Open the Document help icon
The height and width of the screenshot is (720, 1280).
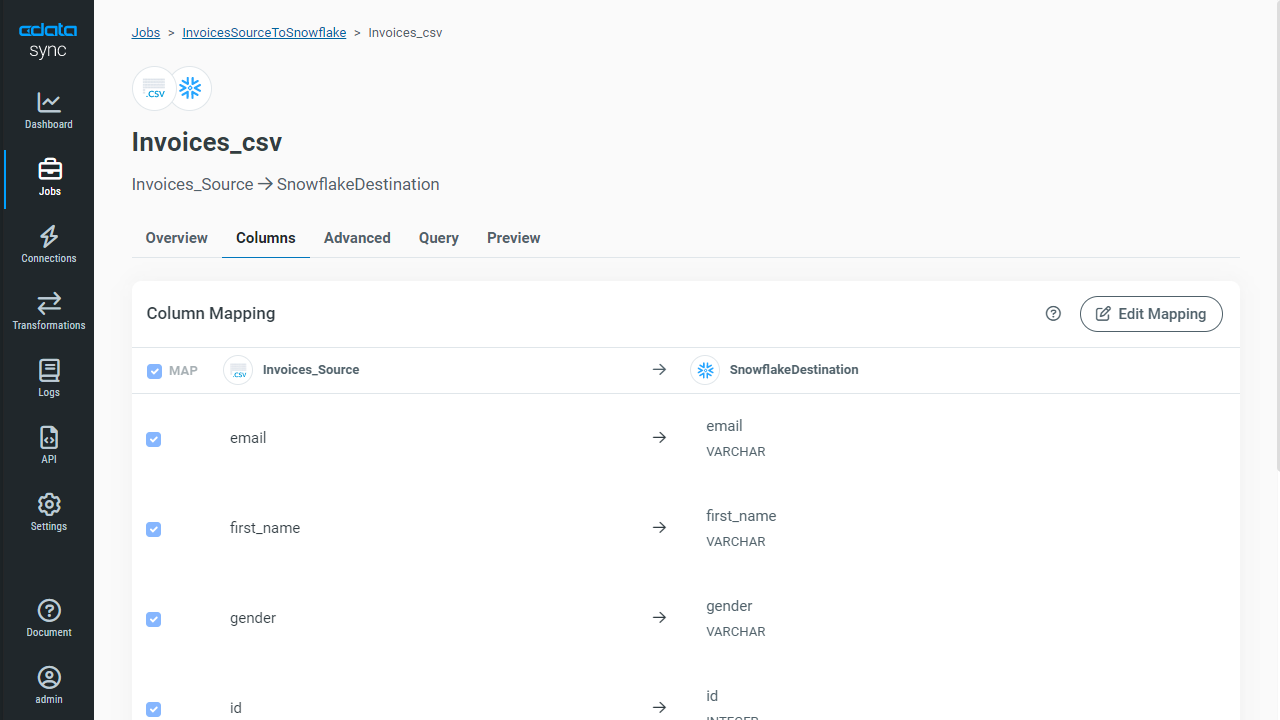pos(49,618)
